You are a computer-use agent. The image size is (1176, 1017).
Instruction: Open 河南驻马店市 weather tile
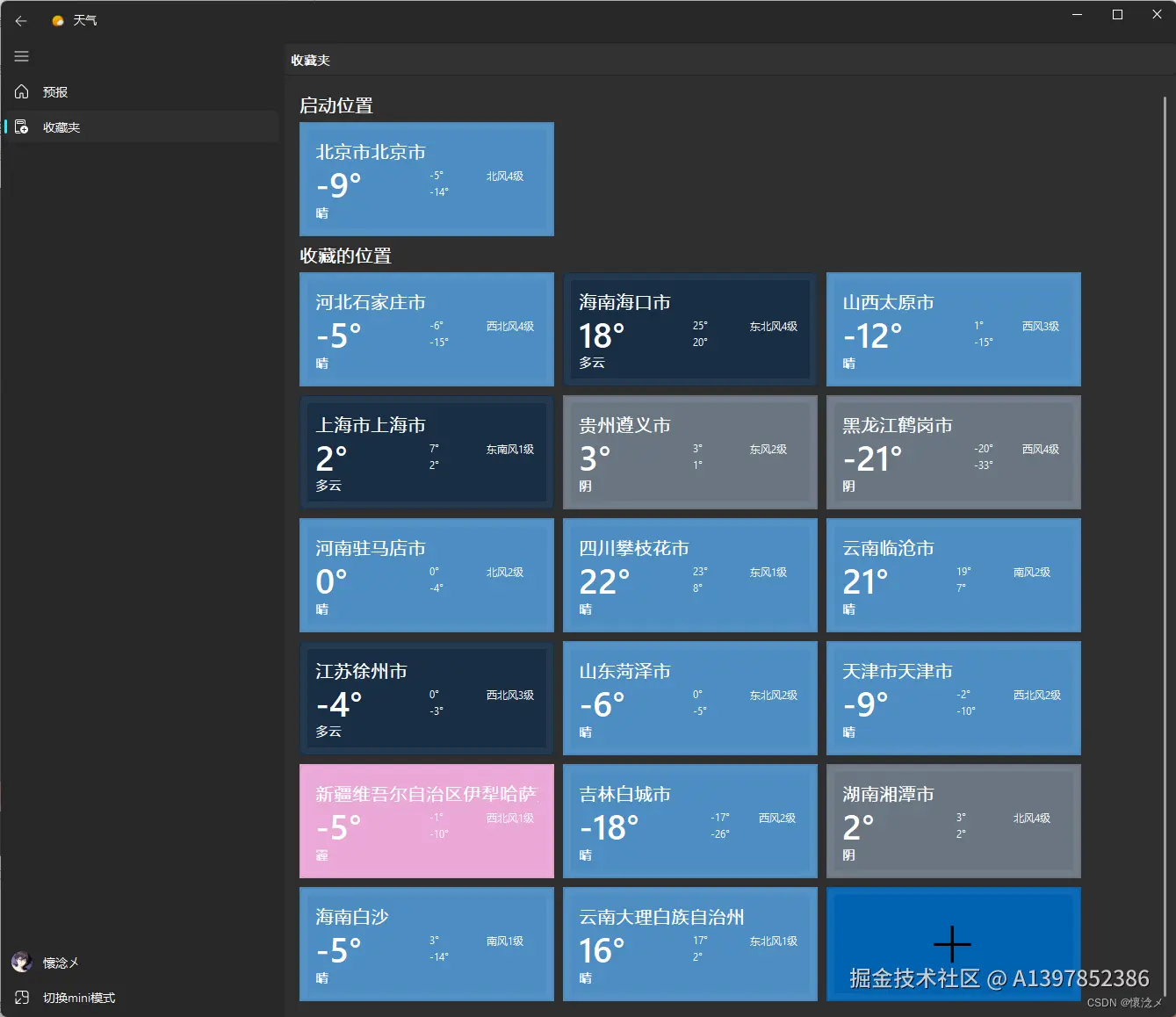[x=427, y=575]
